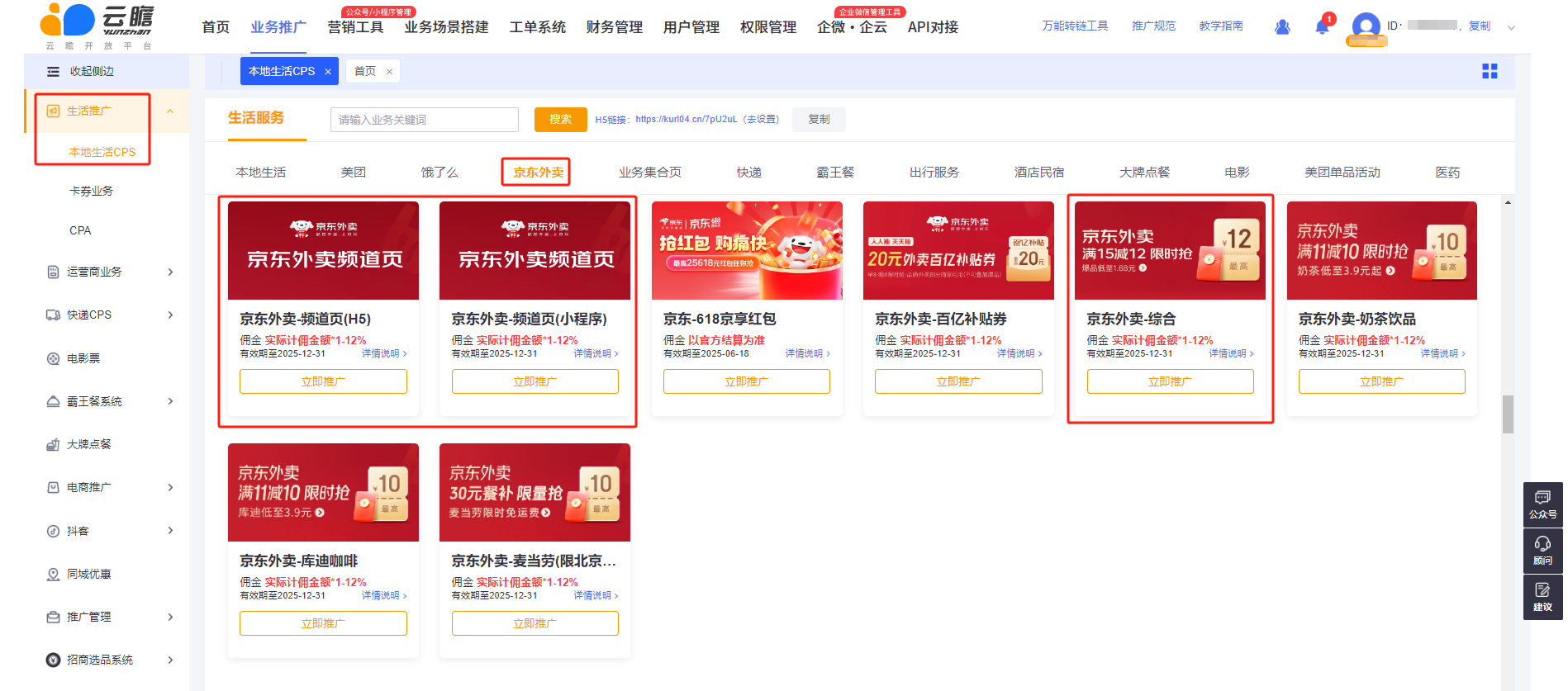Select the 京东外卖 category tab

coord(538,173)
